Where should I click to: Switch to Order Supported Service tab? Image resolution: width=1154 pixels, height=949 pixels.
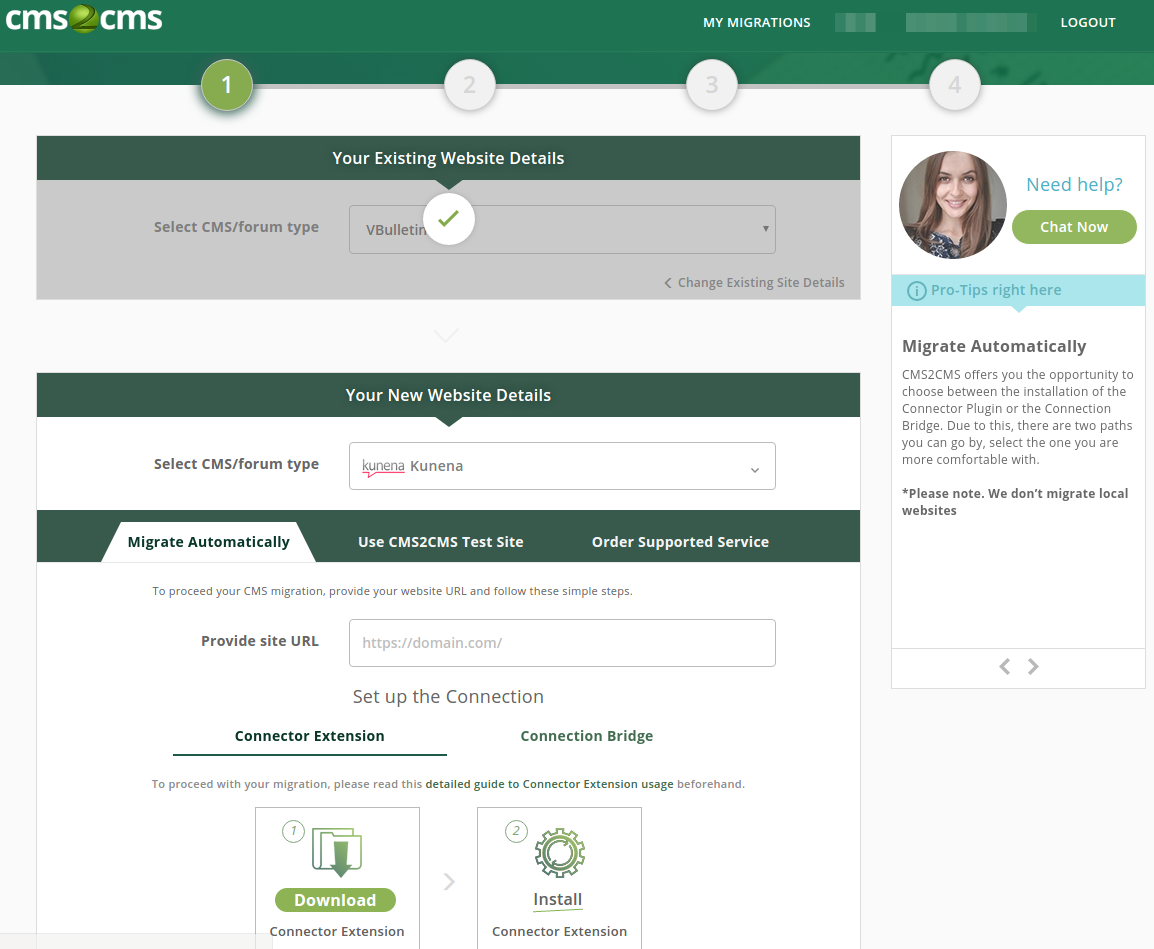680,542
